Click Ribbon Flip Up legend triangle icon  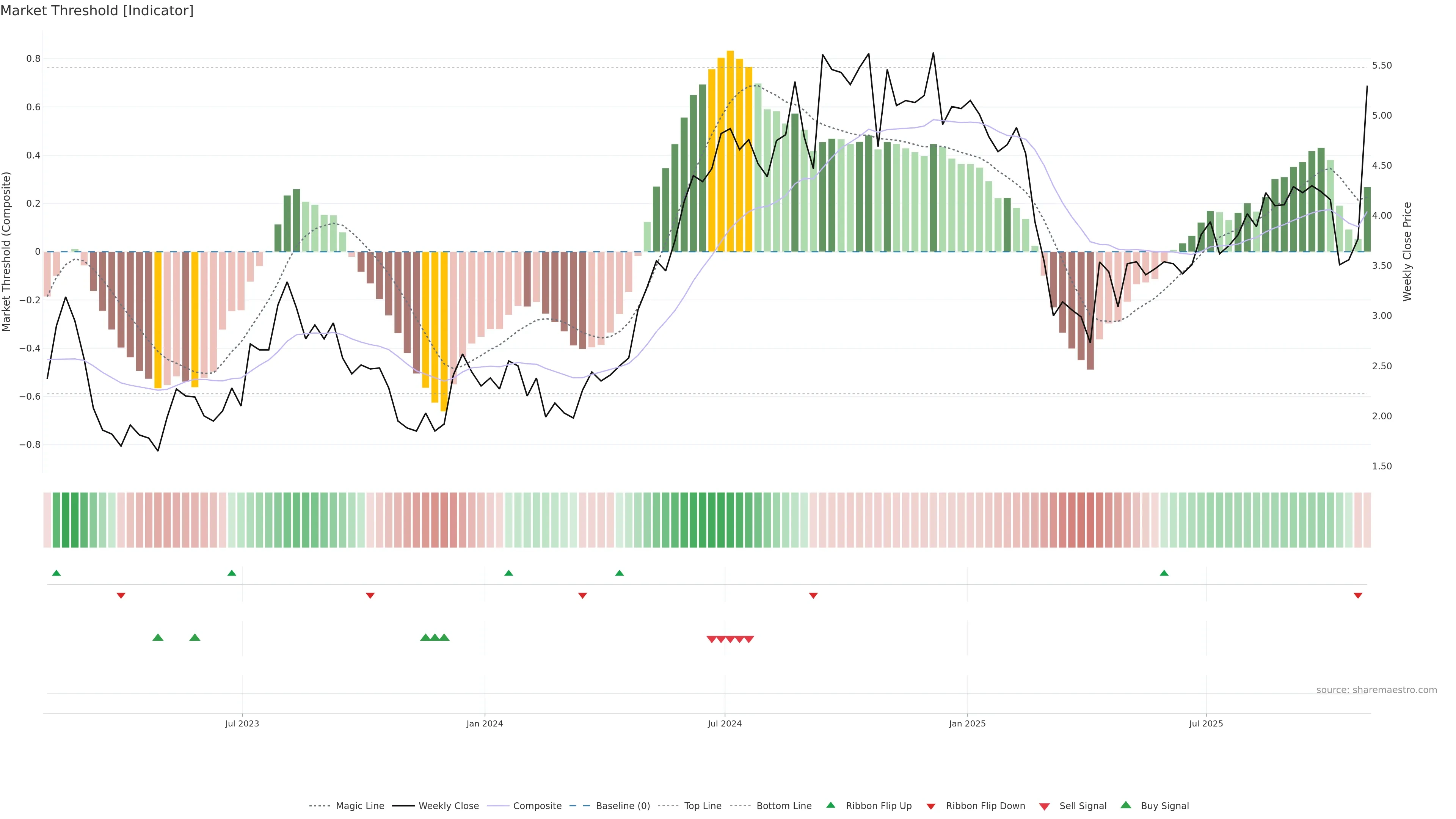(x=831, y=805)
